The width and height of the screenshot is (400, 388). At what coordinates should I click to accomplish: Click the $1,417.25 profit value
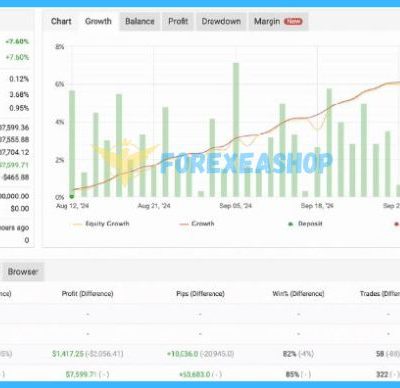pos(68,354)
